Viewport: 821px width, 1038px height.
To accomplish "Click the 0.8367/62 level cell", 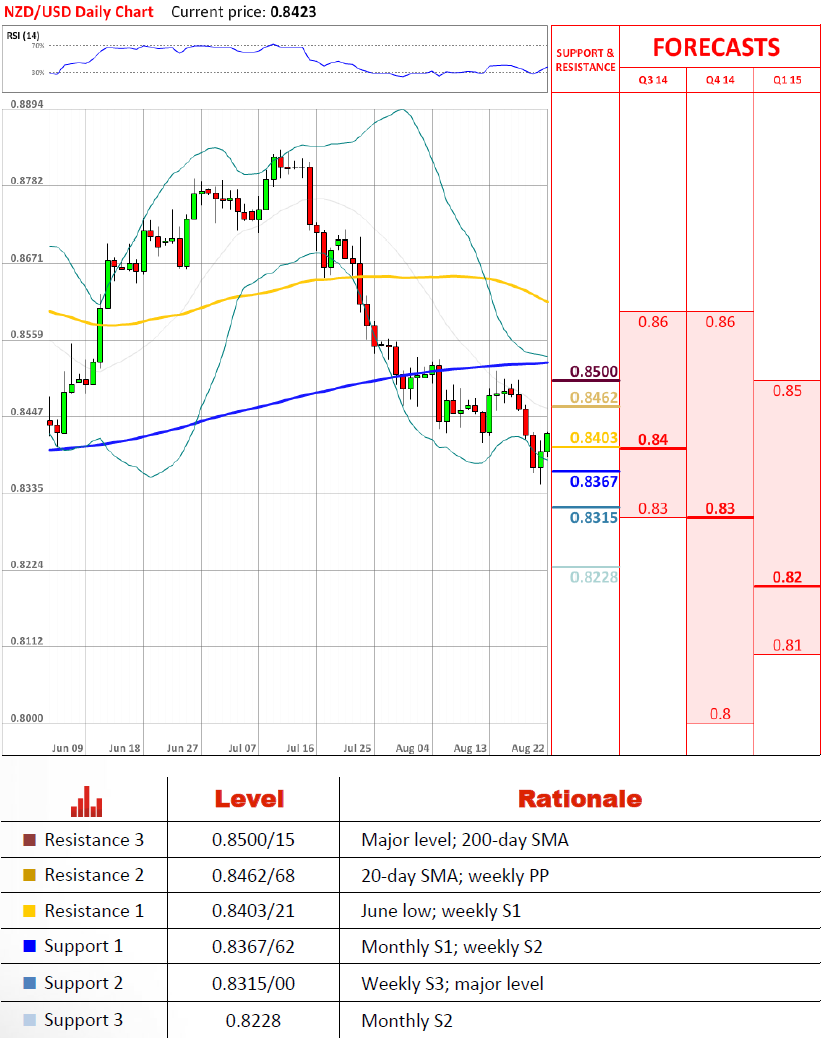I will pyautogui.click(x=254, y=947).
